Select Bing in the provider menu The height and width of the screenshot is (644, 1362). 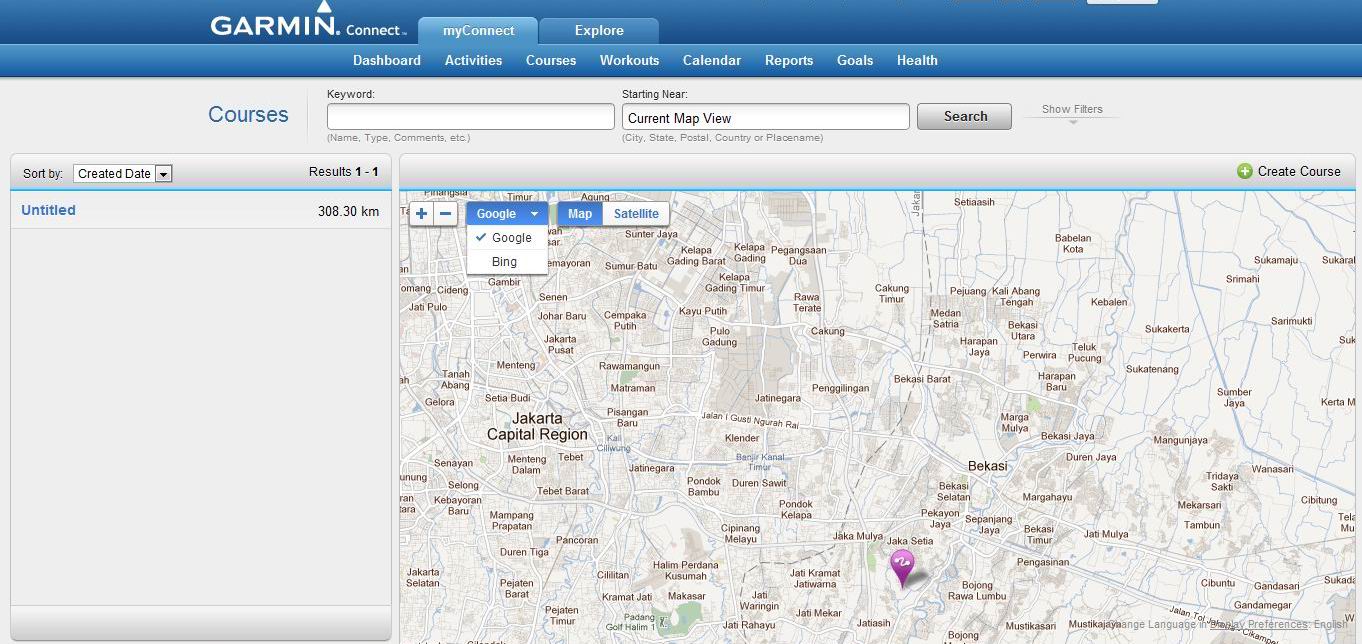click(507, 262)
